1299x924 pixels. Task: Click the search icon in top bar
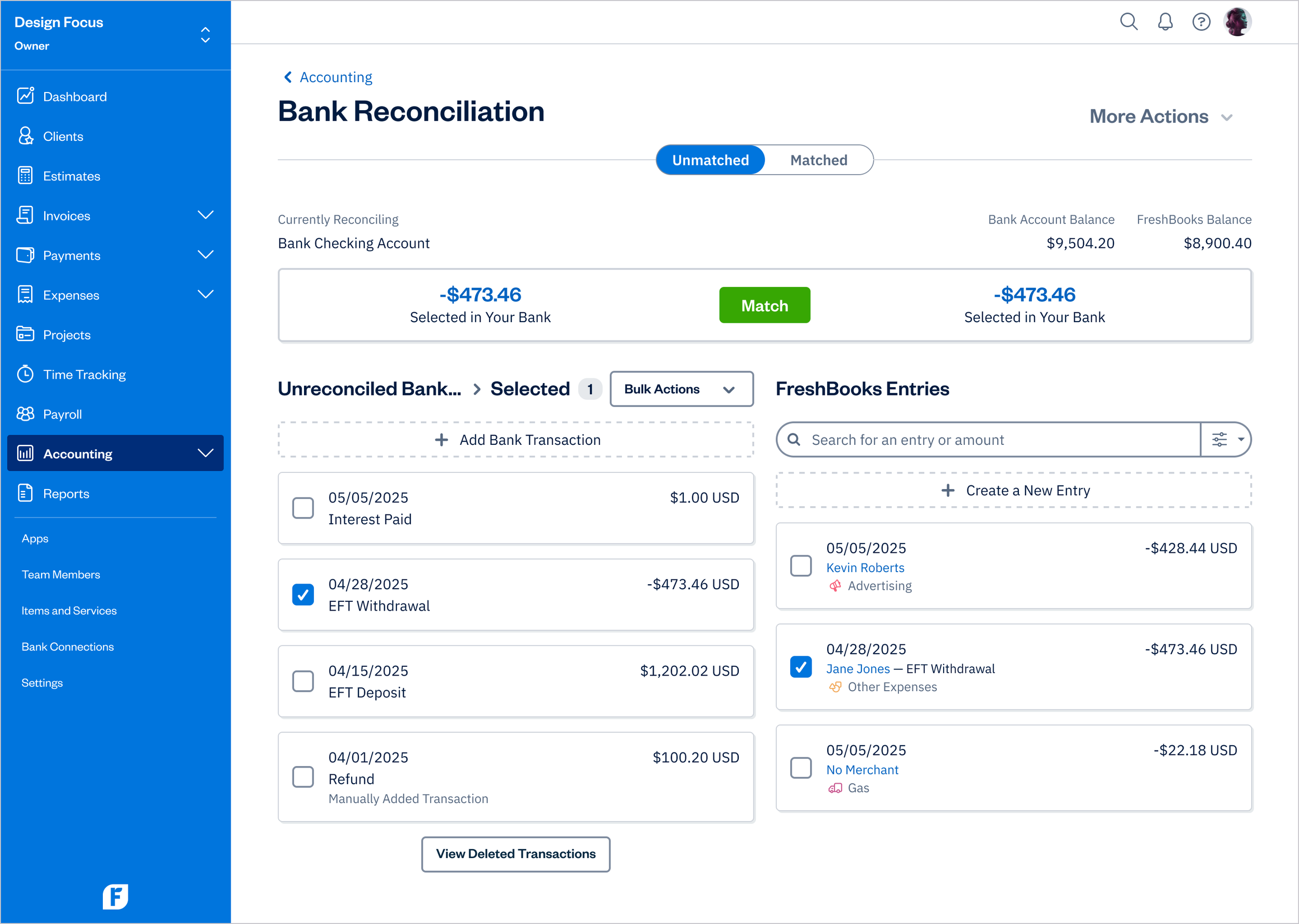click(1129, 22)
